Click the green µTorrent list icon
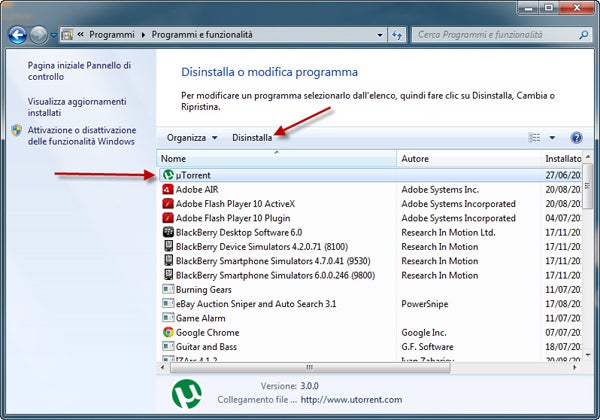Viewport: 600px width, 420px height. 168,175
